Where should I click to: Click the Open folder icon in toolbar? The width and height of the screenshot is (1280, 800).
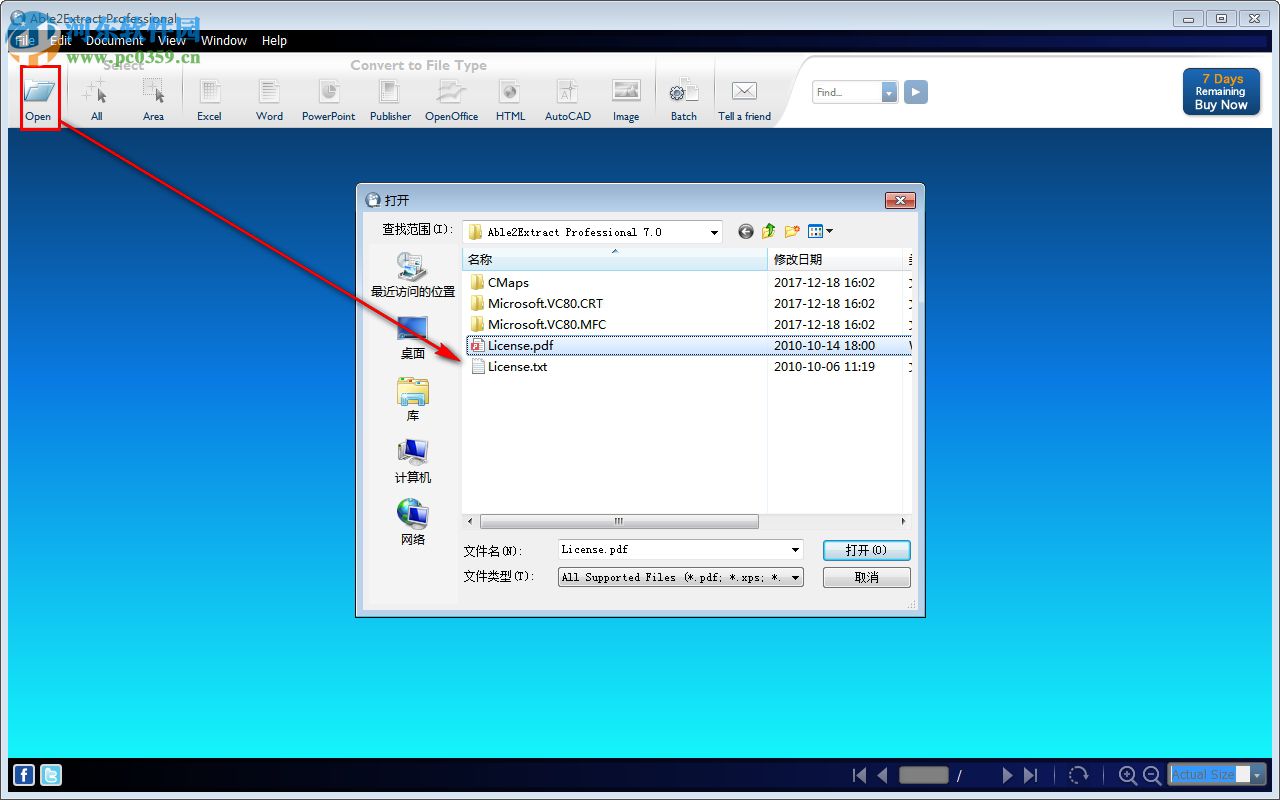tap(39, 92)
